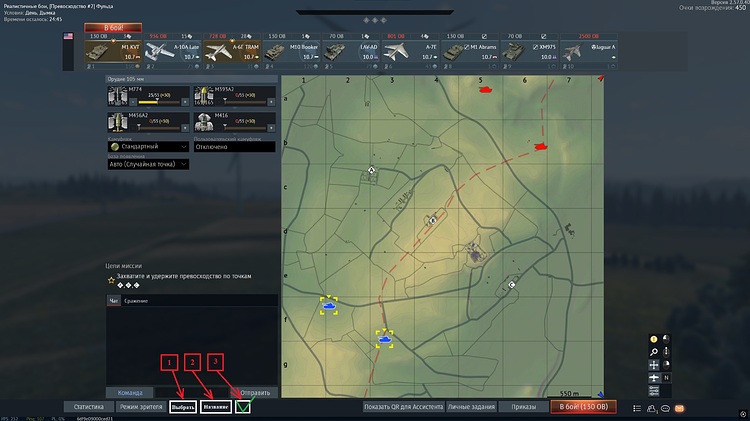Select the Чат tab
Viewport: 750px width, 421px height.
point(113,301)
